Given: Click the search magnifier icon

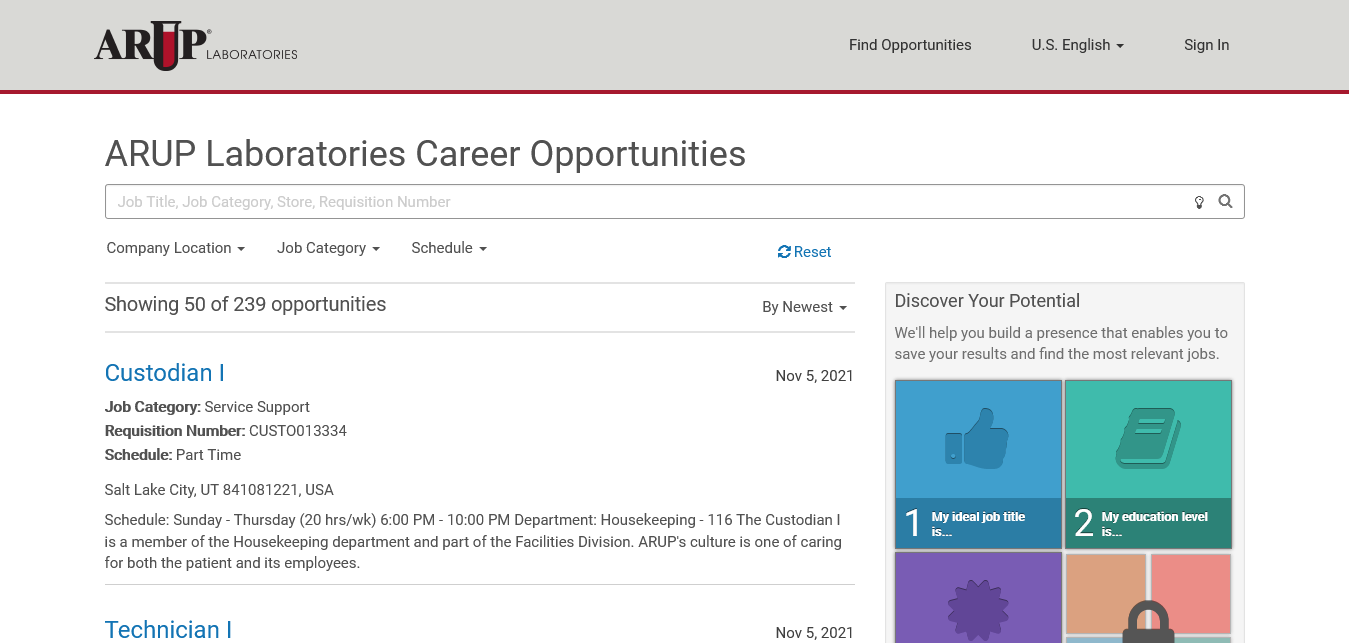Looking at the screenshot, I should 1225,202.
